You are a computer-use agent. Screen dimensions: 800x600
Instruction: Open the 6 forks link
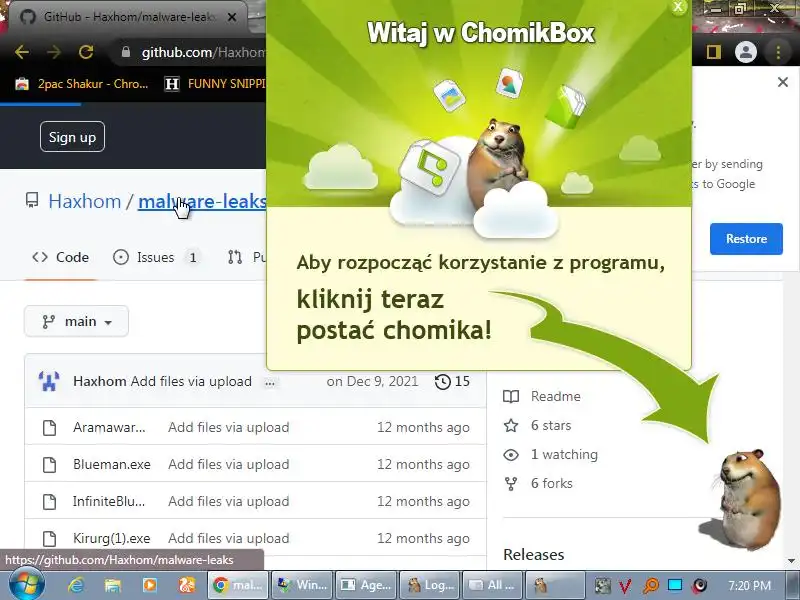(538, 483)
